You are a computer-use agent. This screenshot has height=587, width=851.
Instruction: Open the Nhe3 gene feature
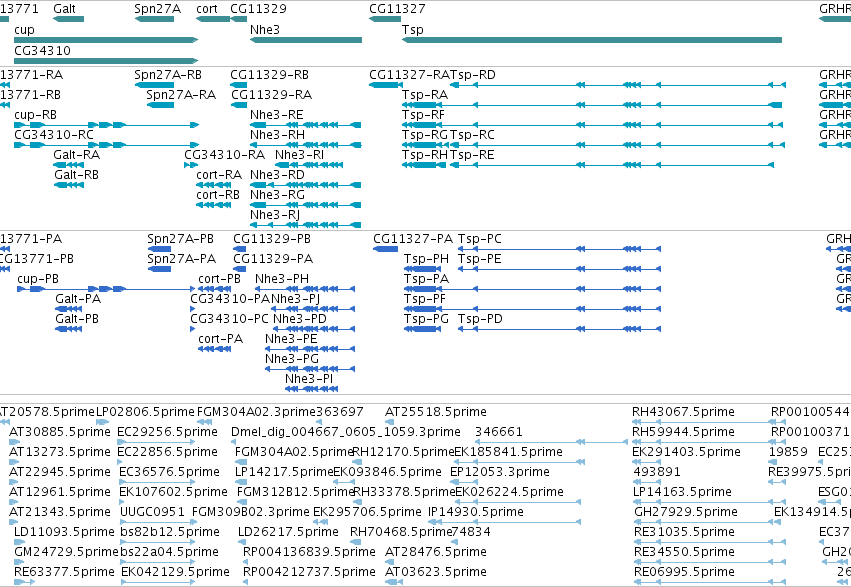[306, 40]
